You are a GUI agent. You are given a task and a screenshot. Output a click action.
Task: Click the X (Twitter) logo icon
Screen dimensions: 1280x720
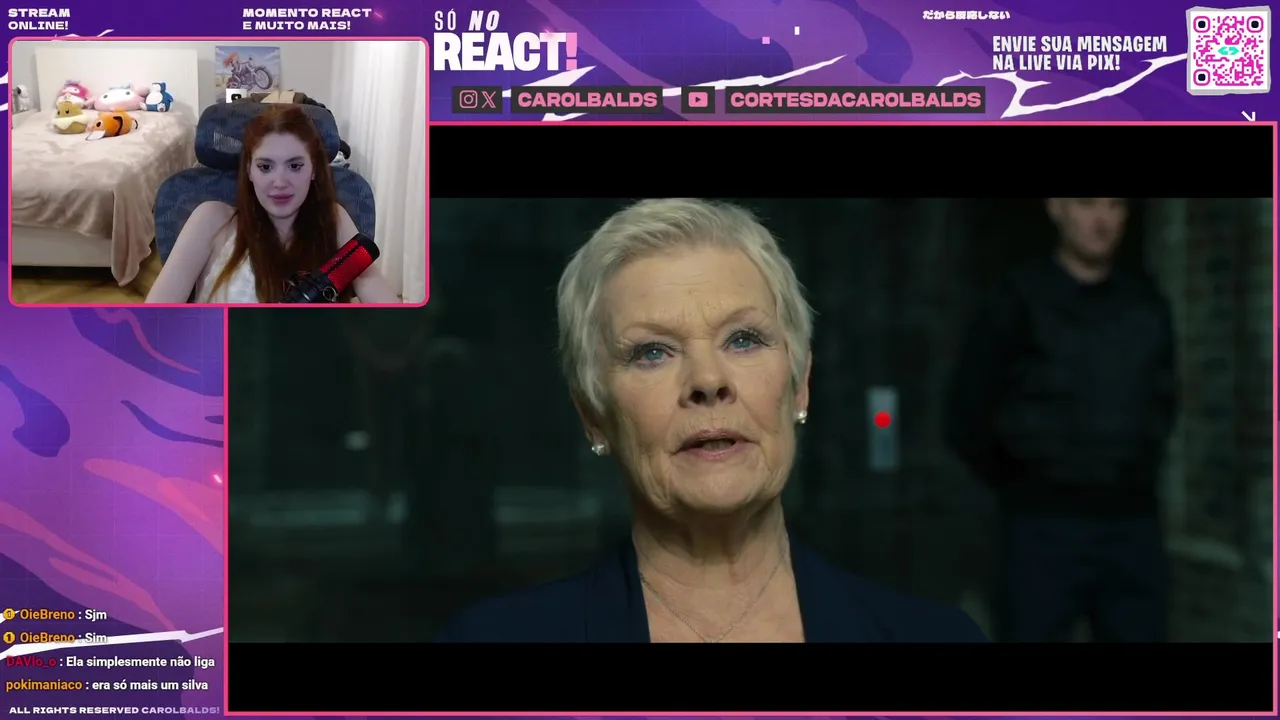tap(488, 99)
